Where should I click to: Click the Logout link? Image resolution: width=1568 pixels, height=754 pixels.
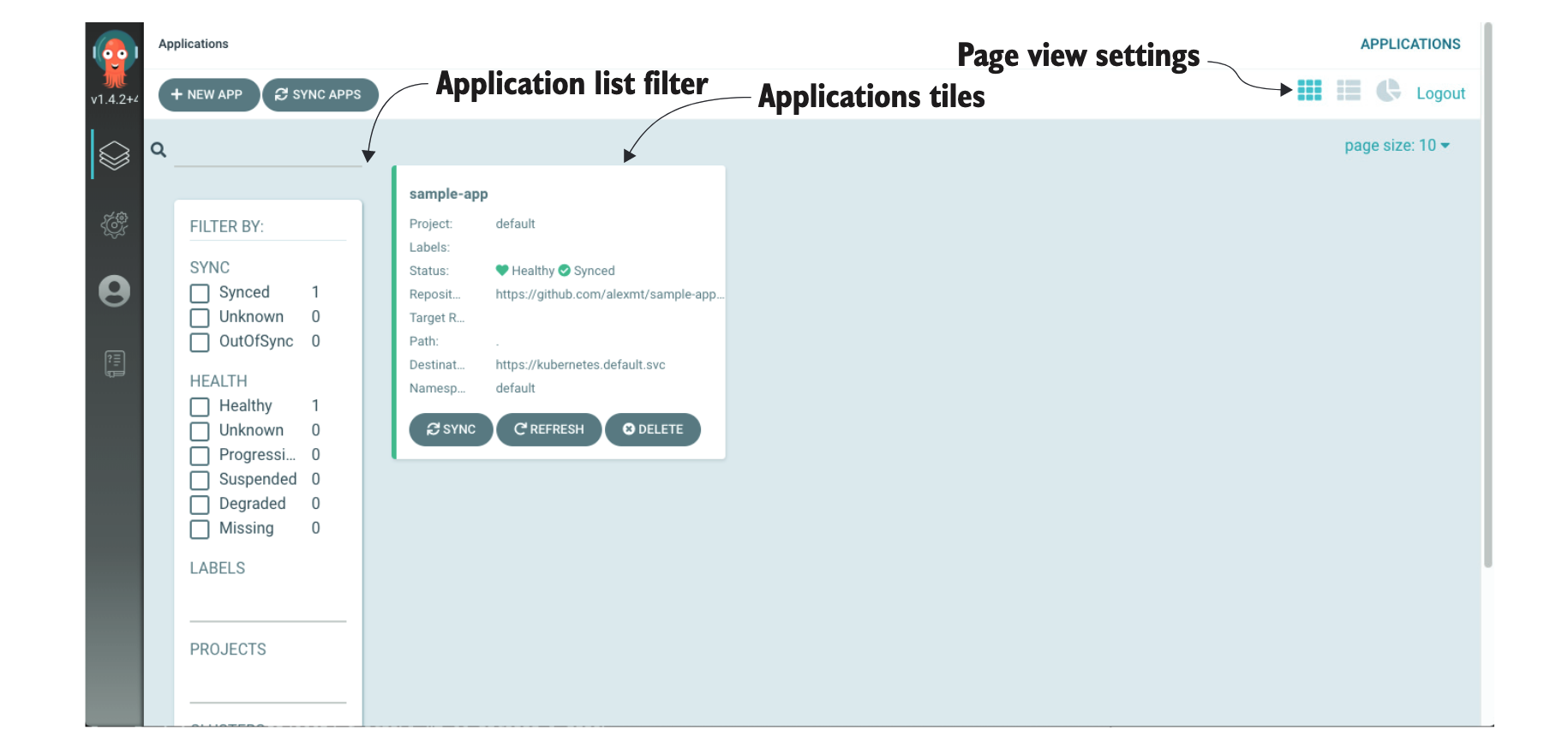coord(1439,93)
